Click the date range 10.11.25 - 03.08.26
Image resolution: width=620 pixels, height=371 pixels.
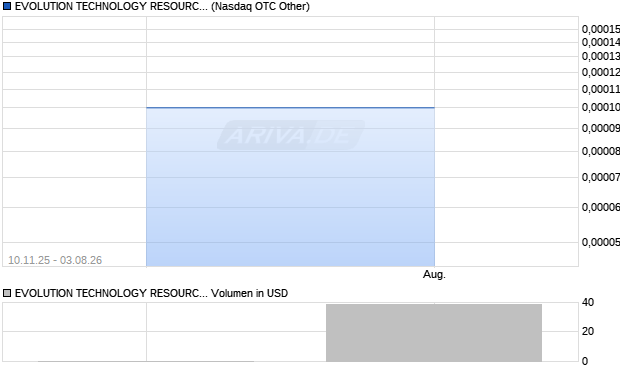pos(55,260)
